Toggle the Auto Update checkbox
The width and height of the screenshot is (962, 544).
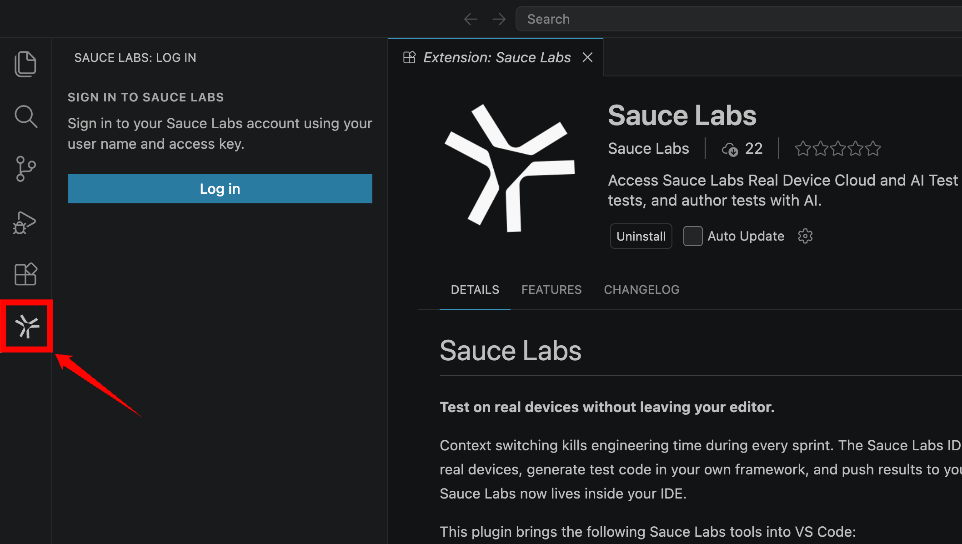pyautogui.click(x=693, y=236)
